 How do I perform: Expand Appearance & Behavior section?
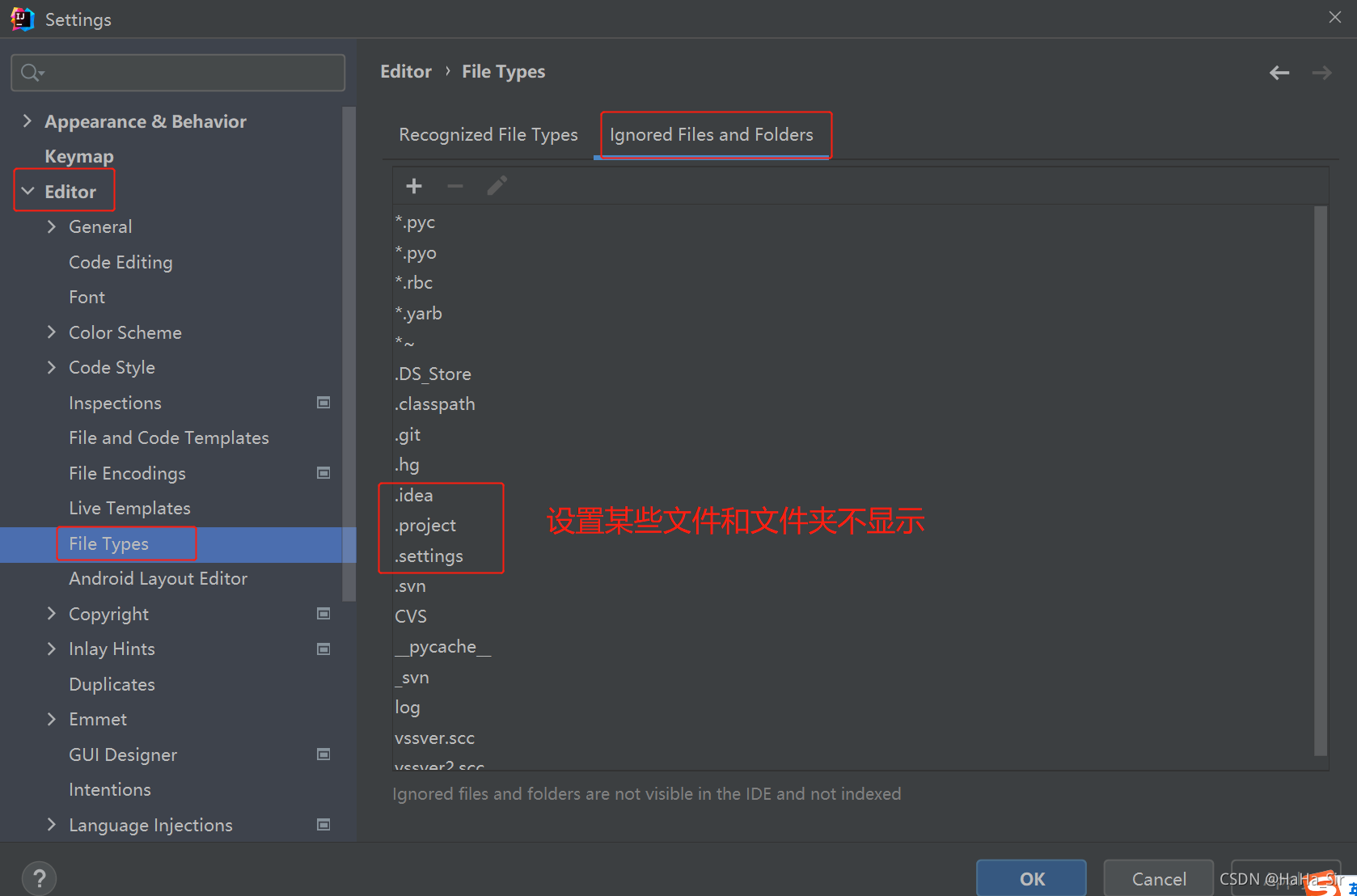tap(27, 121)
